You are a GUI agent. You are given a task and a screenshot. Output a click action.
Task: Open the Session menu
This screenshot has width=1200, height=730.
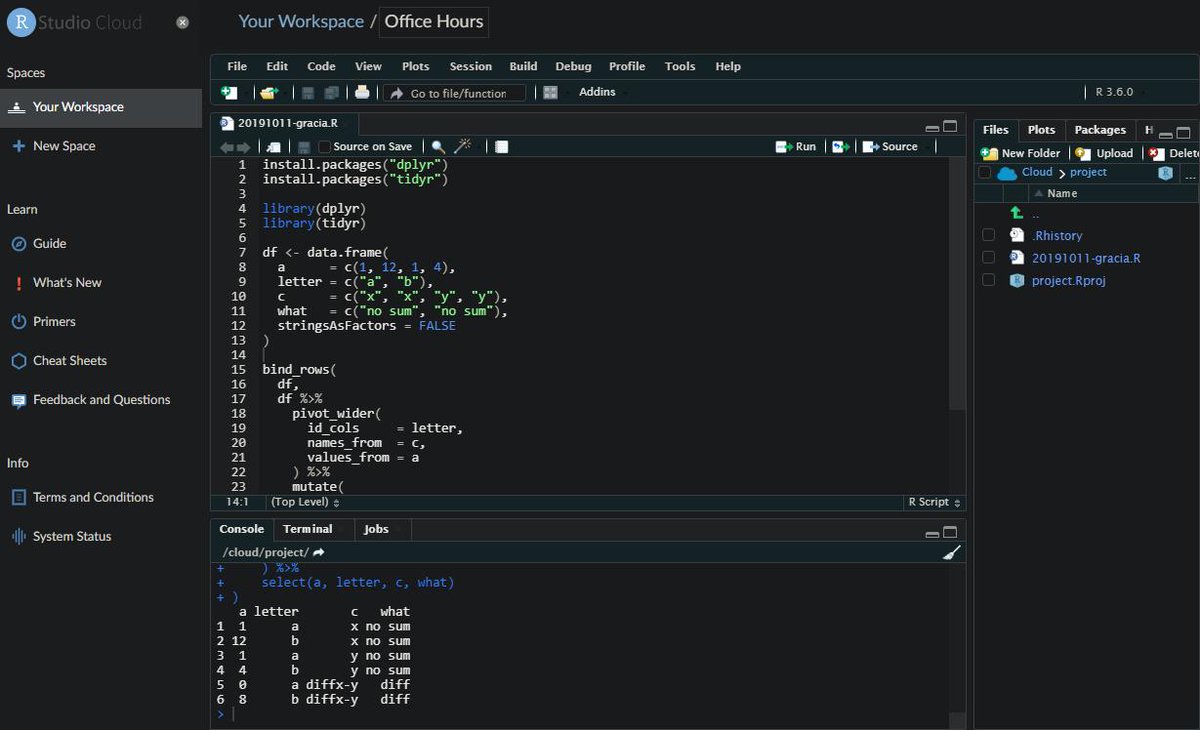(x=470, y=66)
